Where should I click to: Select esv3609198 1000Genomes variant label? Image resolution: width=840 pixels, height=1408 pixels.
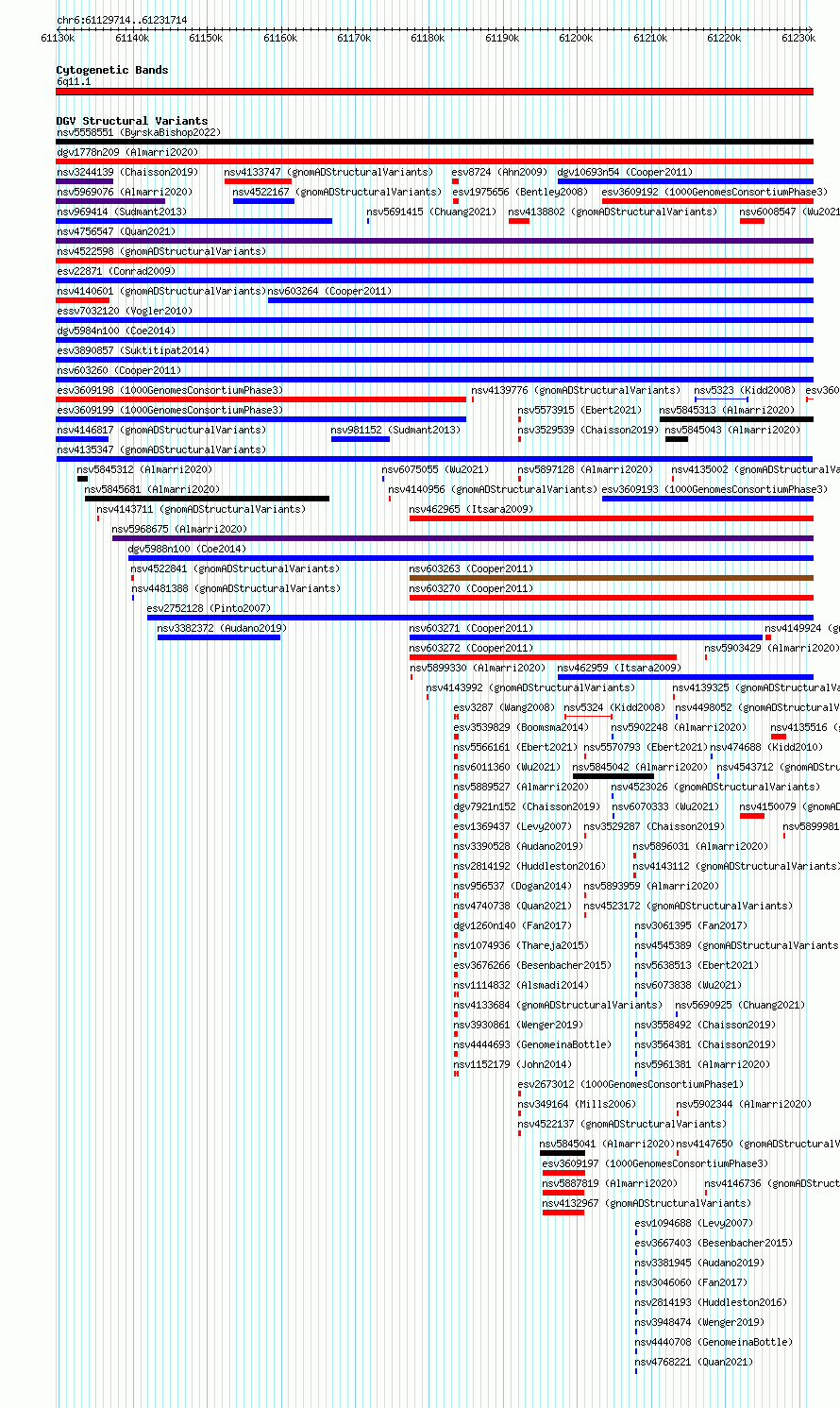coord(170,391)
